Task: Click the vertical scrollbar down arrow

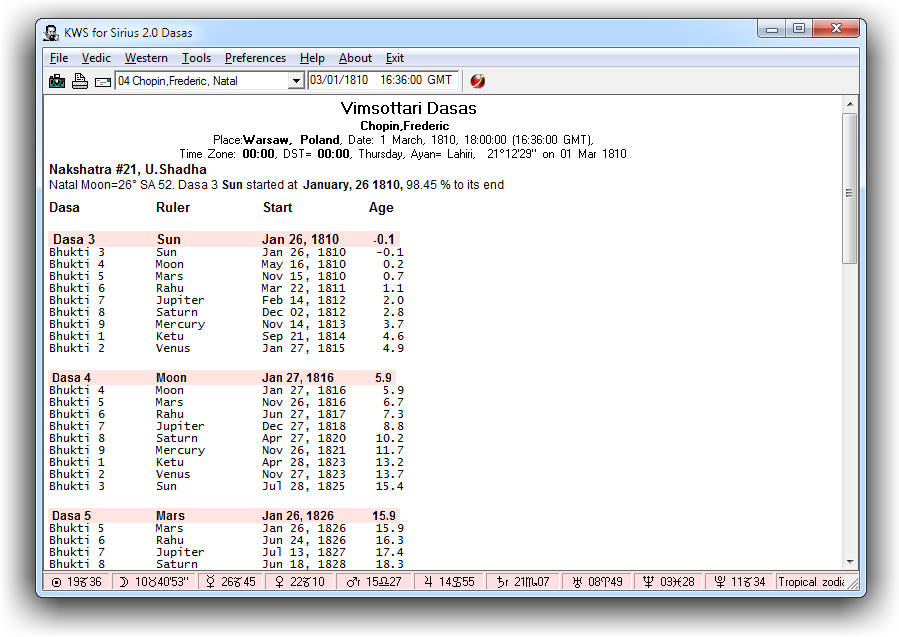Action: [849, 562]
